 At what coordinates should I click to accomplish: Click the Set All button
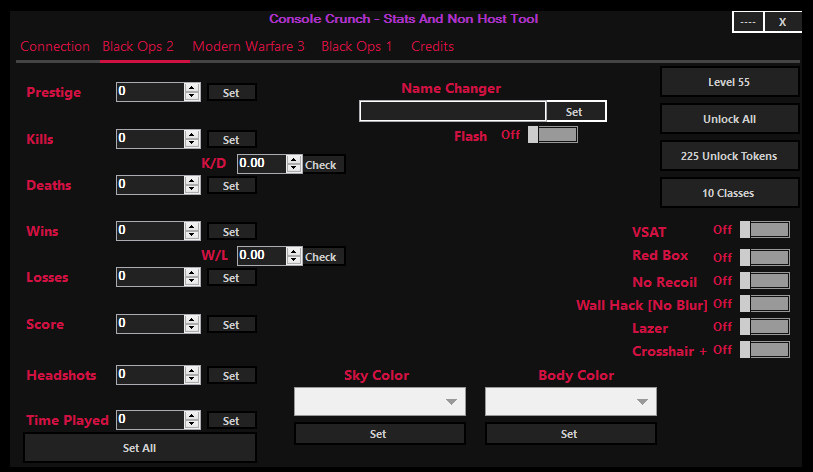pyautogui.click(x=139, y=448)
